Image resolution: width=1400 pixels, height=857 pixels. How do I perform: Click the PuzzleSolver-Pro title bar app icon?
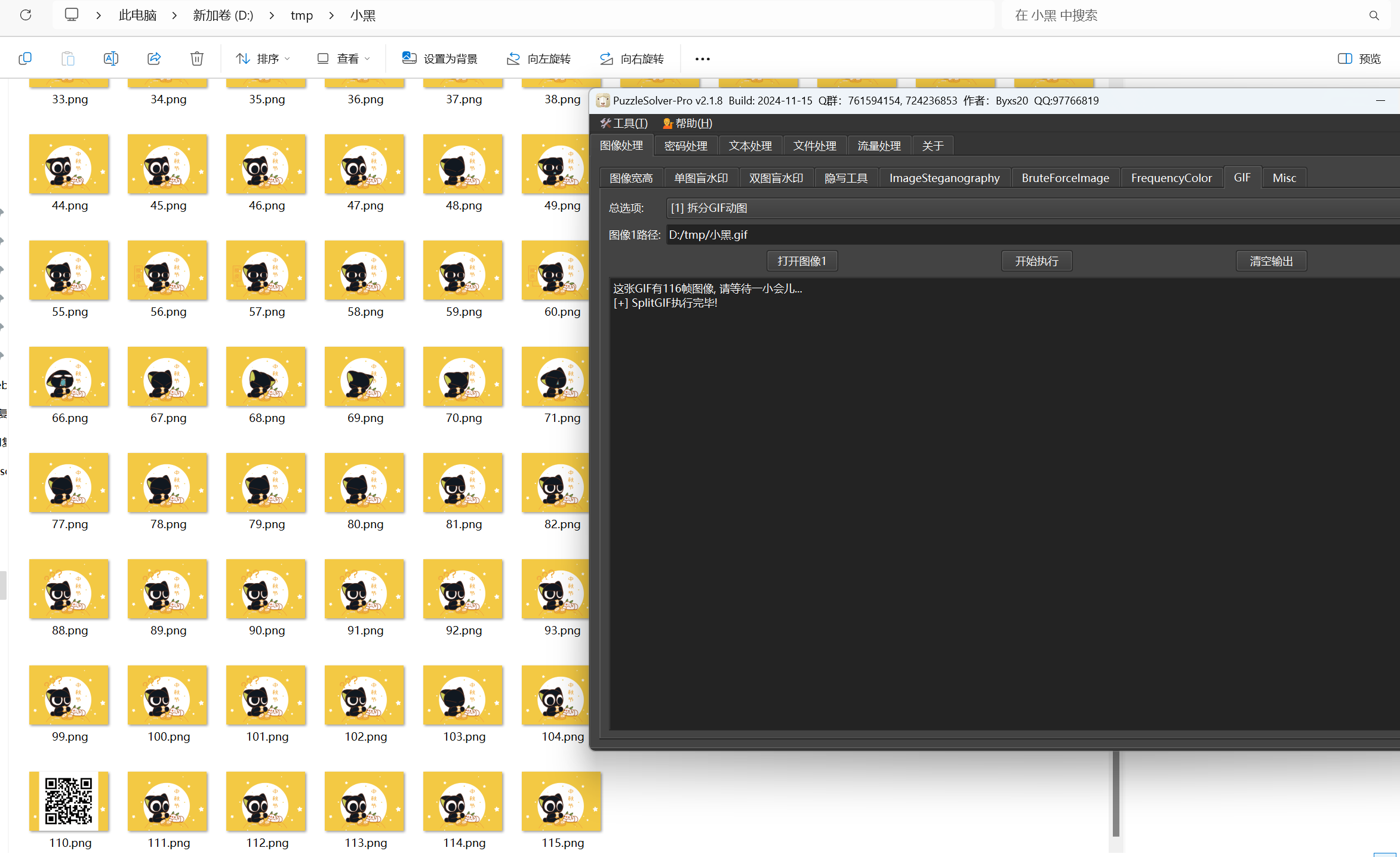603,100
